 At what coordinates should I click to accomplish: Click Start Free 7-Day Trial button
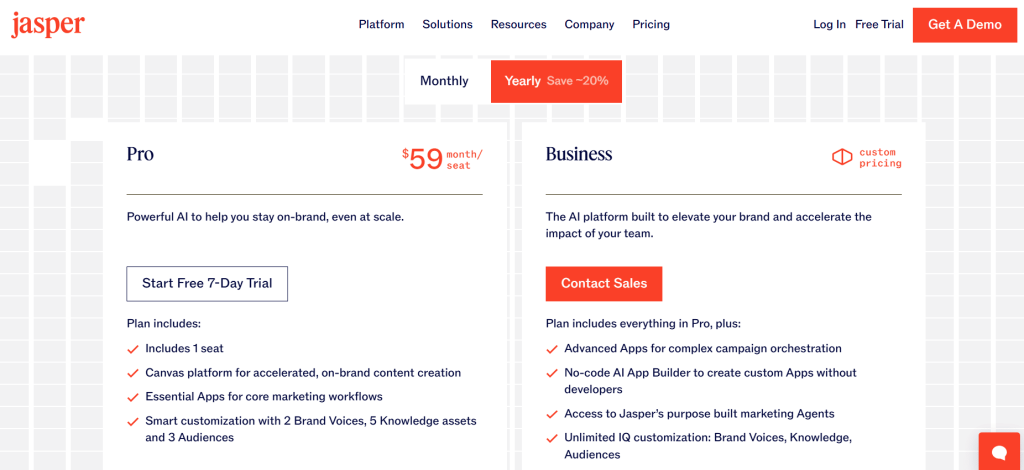[x=207, y=284]
